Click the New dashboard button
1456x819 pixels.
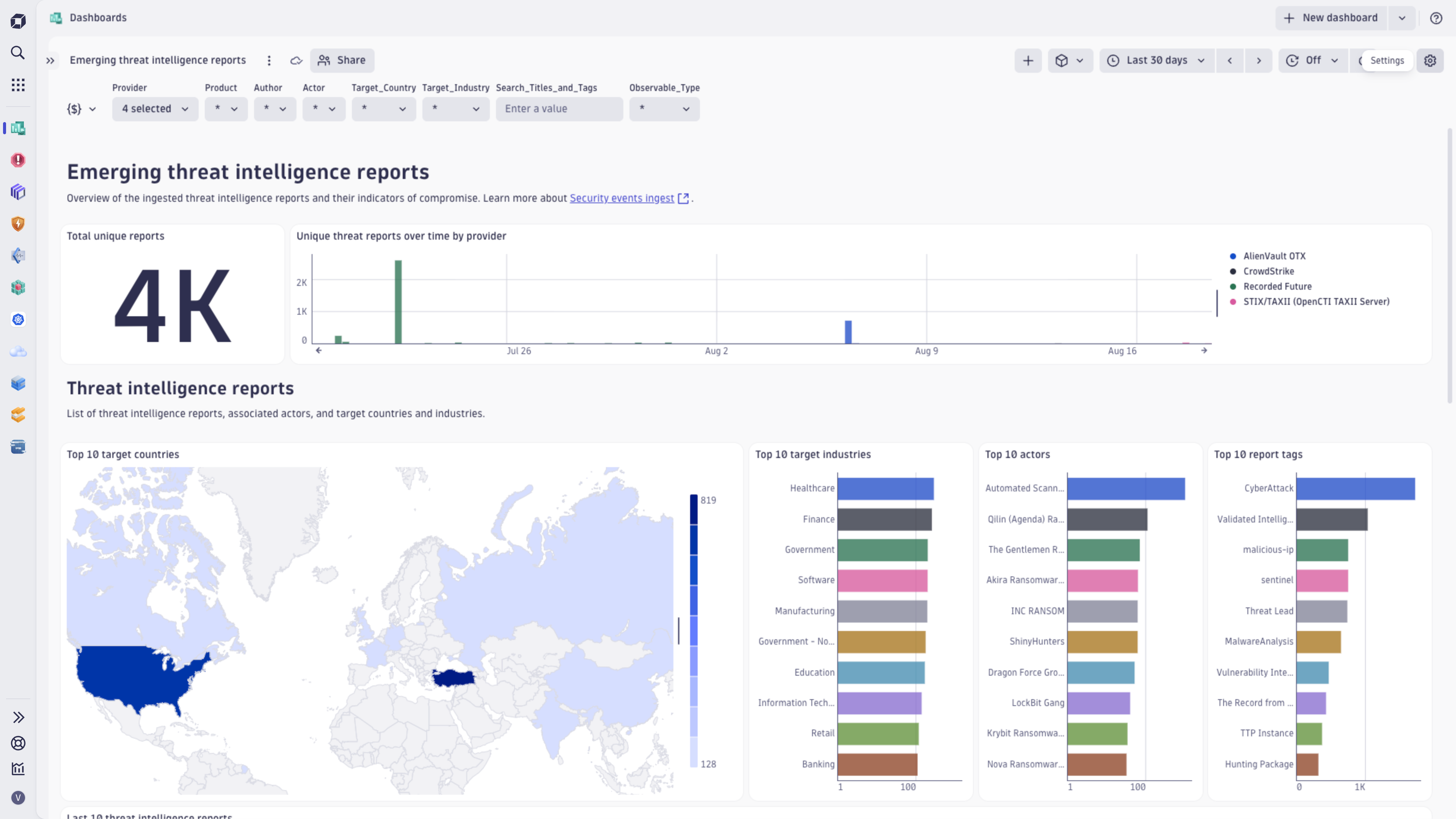pos(1331,18)
